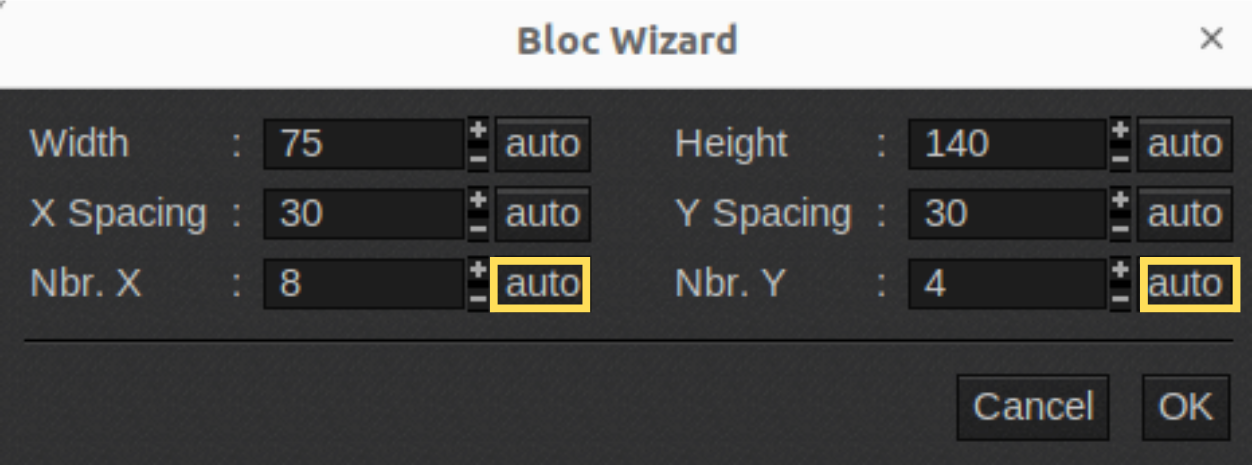Select the Nbr. X input box
This screenshot has height=465, width=1252.
(x=364, y=284)
